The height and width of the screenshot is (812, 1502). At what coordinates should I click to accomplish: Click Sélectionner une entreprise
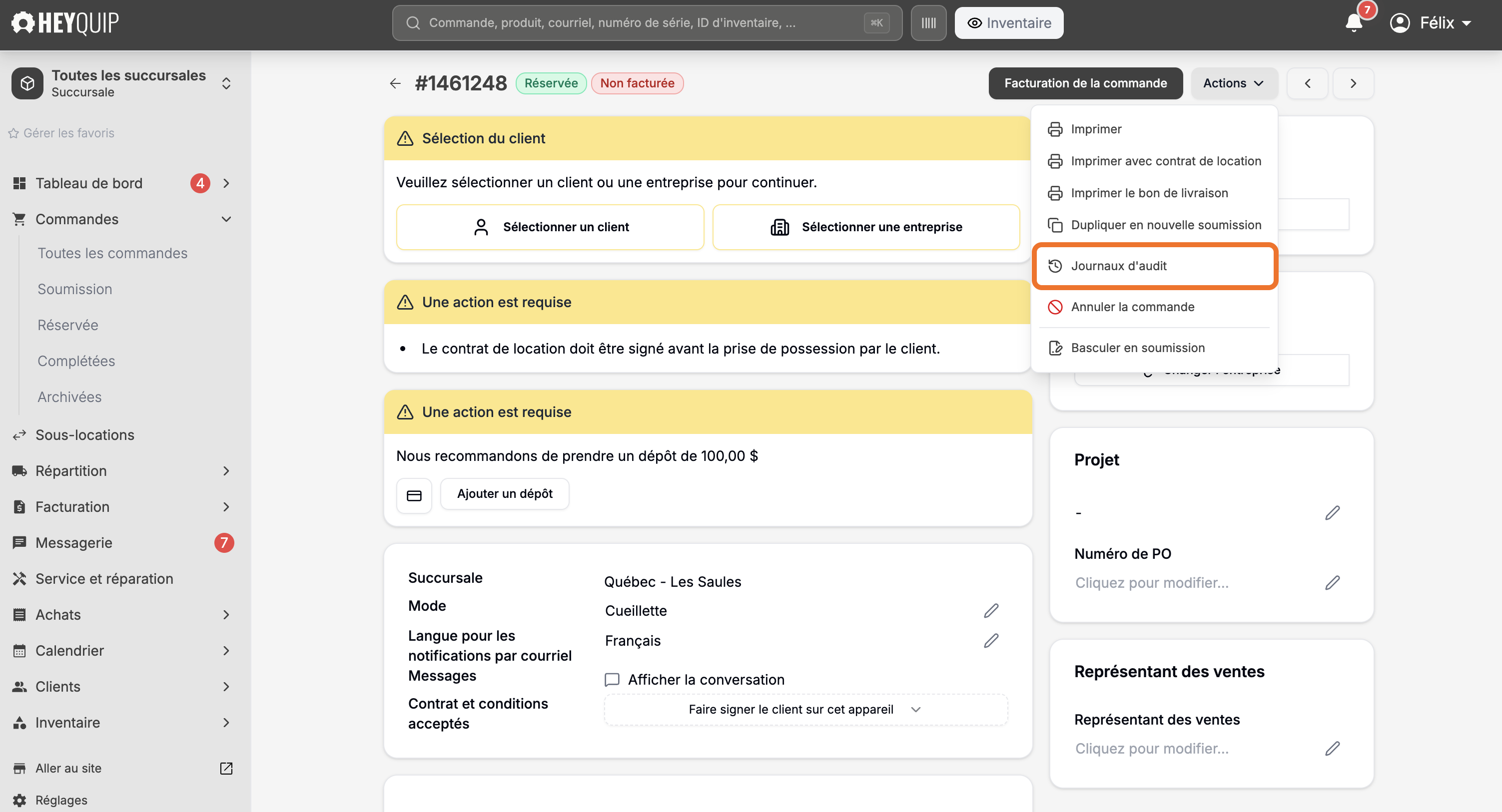point(866,227)
